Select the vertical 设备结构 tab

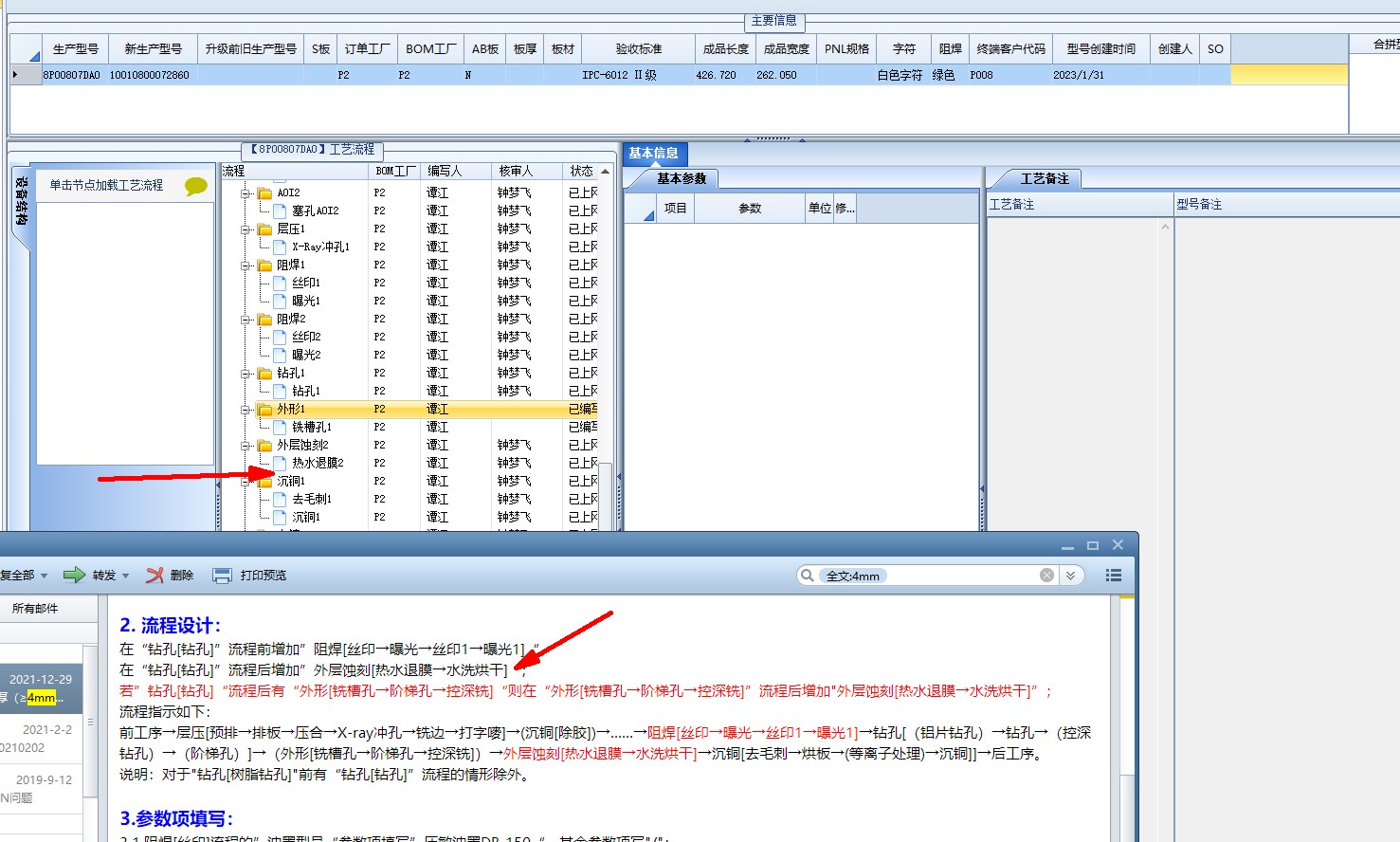pos(22,201)
